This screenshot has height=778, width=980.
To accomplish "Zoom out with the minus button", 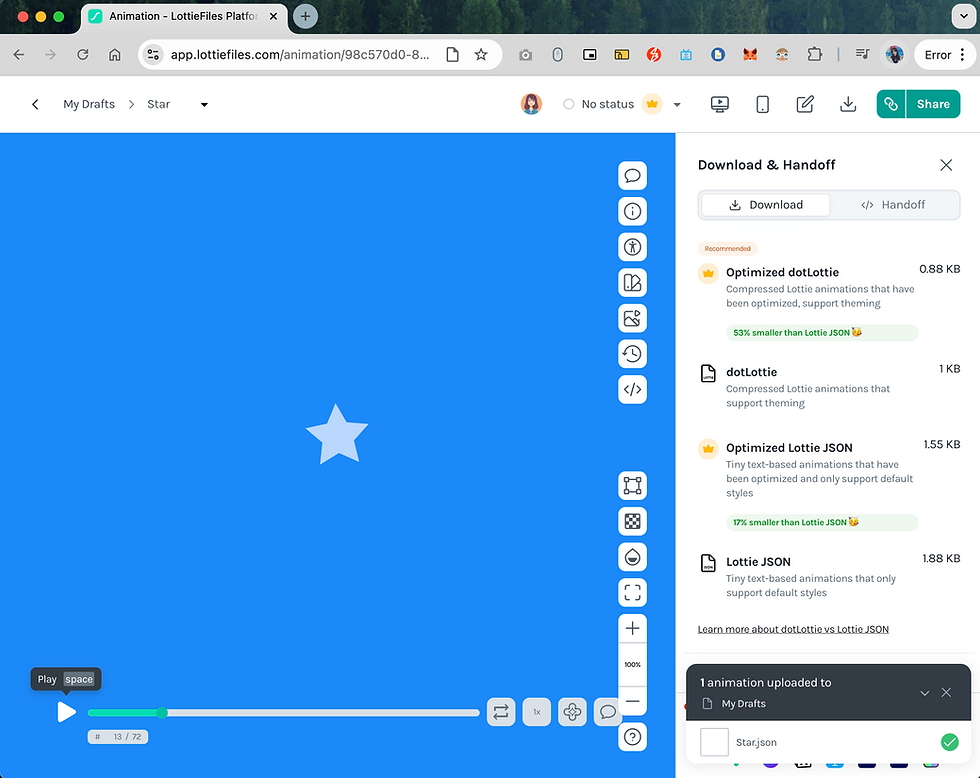I will coord(632,701).
